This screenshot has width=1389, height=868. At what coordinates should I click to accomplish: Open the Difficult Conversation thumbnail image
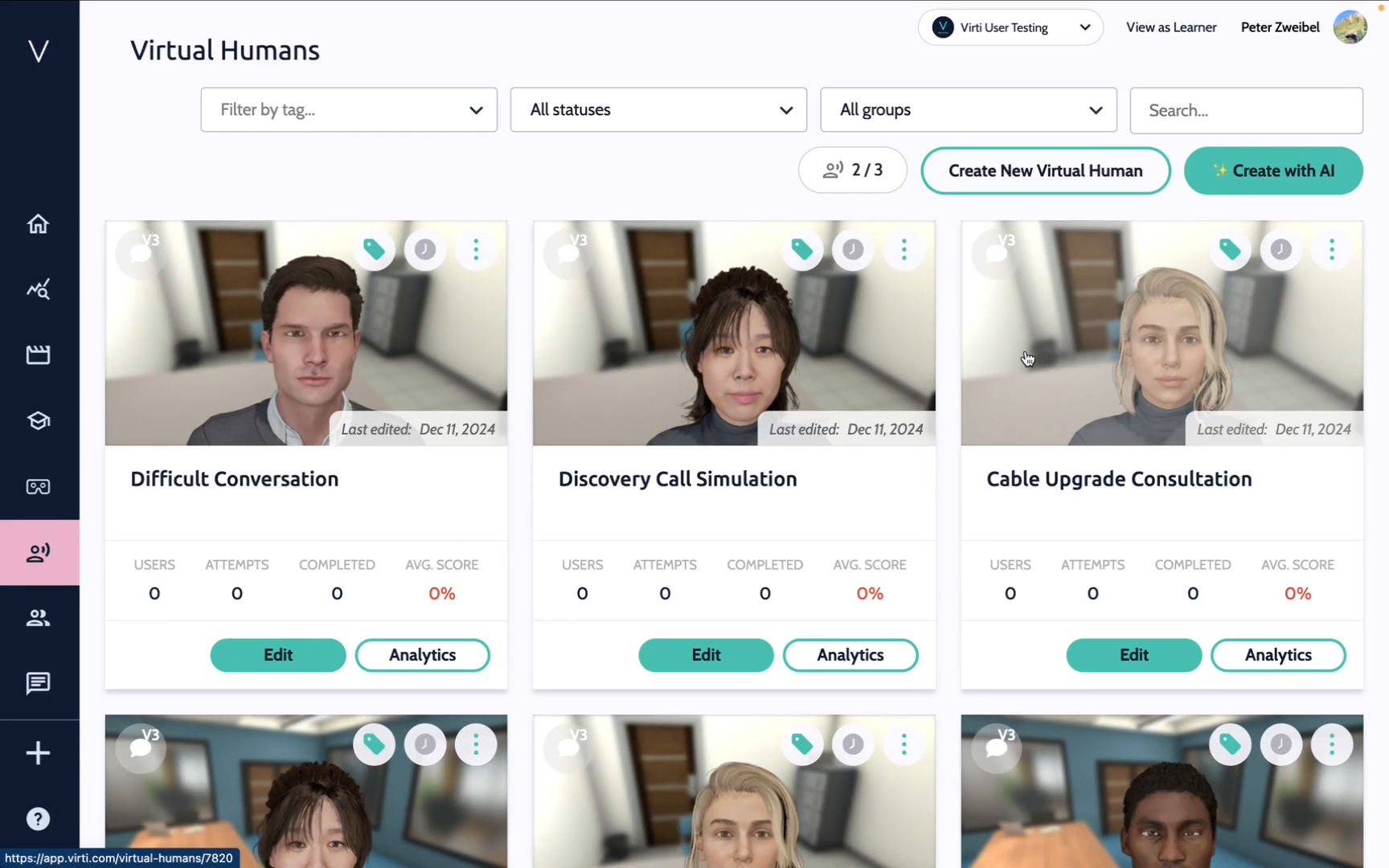tap(306, 334)
